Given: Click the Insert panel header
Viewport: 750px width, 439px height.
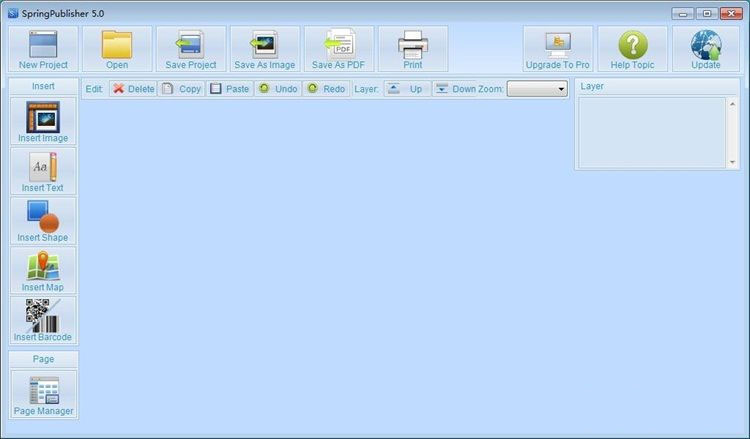Looking at the screenshot, I should coord(43,86).
